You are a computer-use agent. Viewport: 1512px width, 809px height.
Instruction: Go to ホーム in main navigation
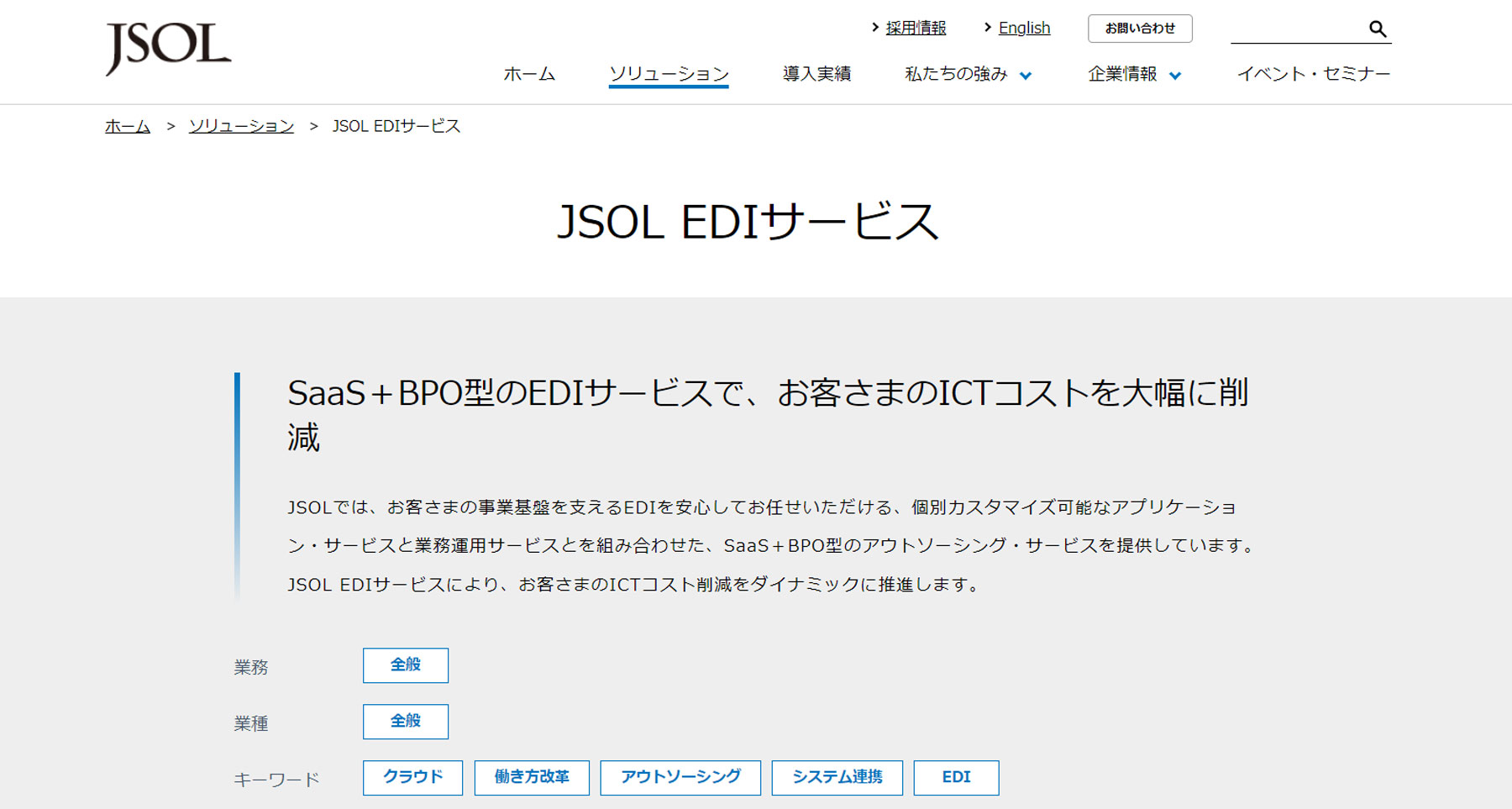pos(529,74)
